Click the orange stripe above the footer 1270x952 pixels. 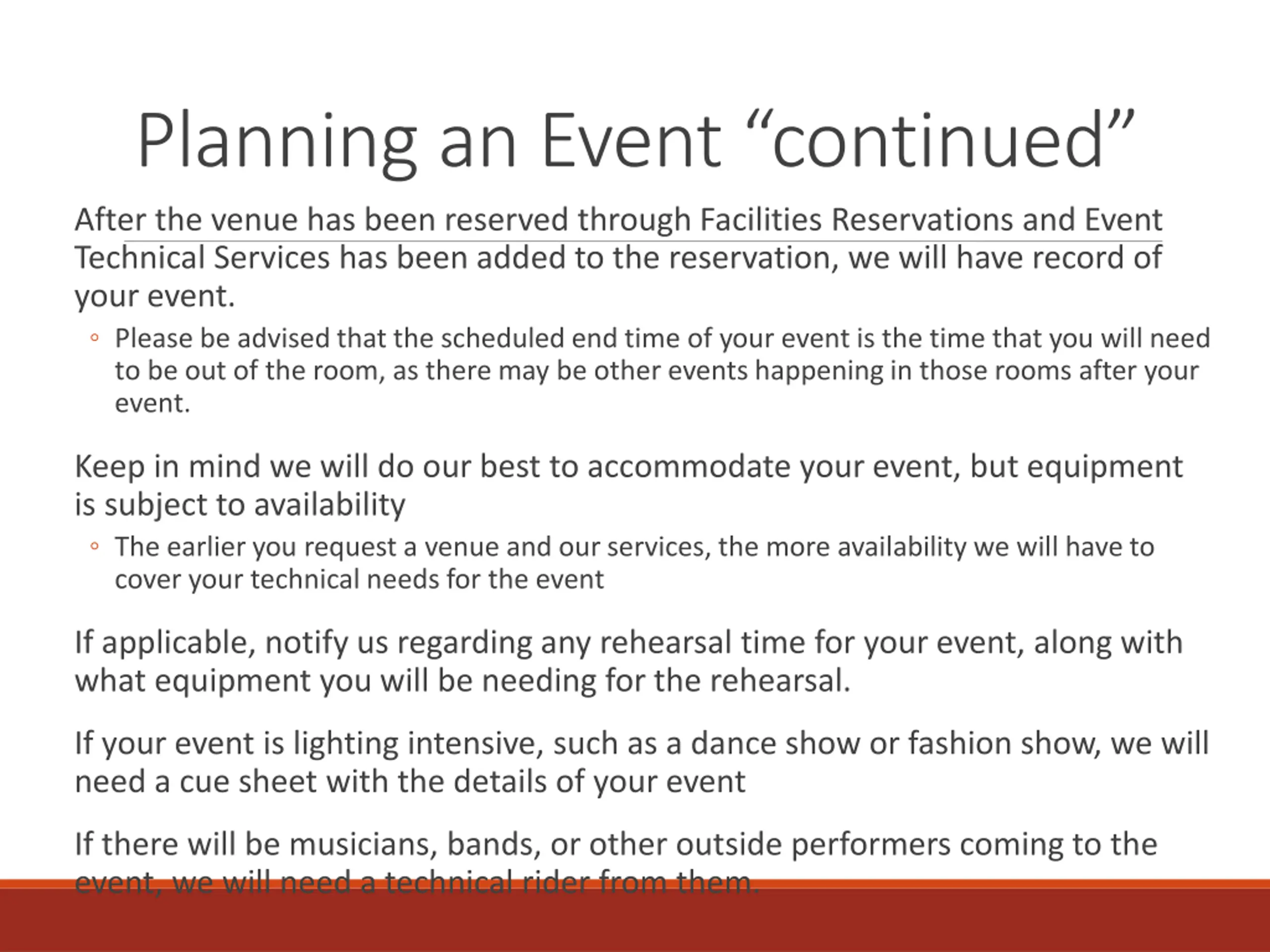click(x=635, y=884)
